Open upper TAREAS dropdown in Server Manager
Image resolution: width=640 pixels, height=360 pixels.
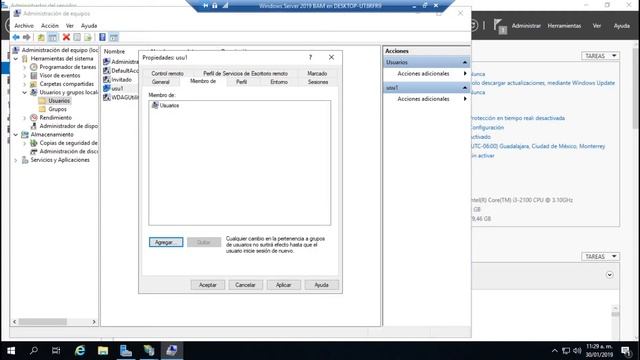(x=600, y=56)
